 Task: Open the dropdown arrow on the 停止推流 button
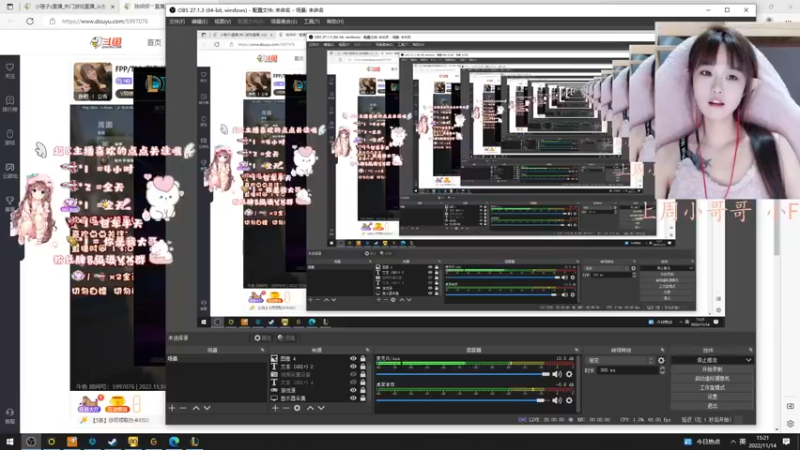tap(748, 360)
